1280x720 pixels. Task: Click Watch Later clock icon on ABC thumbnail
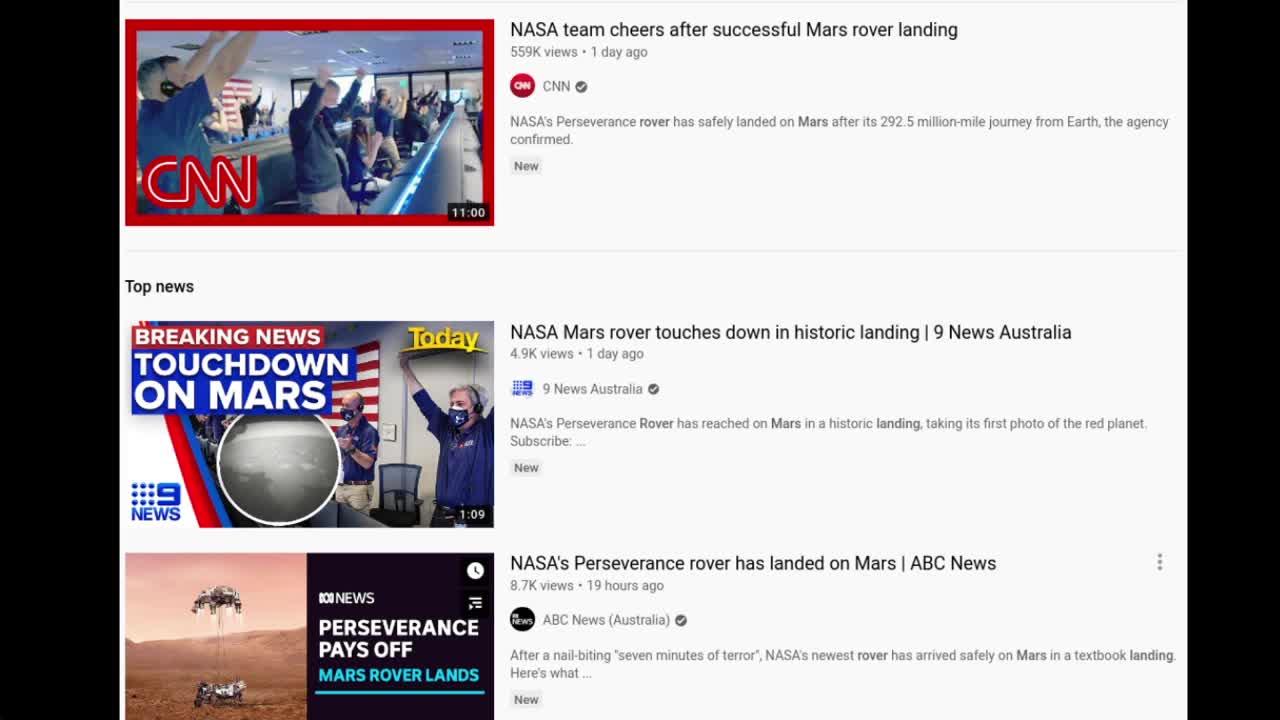[x=475, y=570]
